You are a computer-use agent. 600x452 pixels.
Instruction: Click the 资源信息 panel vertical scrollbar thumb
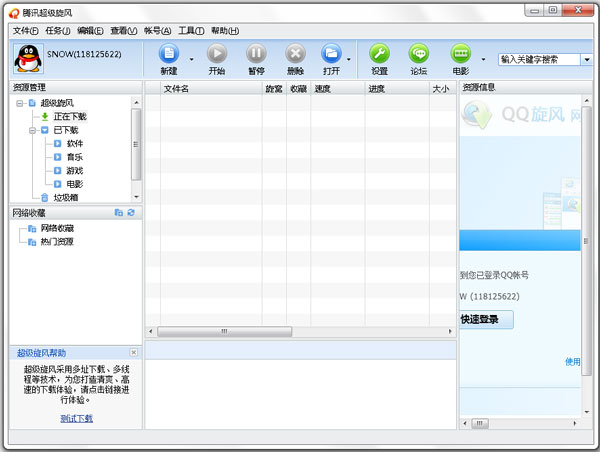tap(587, 241)
